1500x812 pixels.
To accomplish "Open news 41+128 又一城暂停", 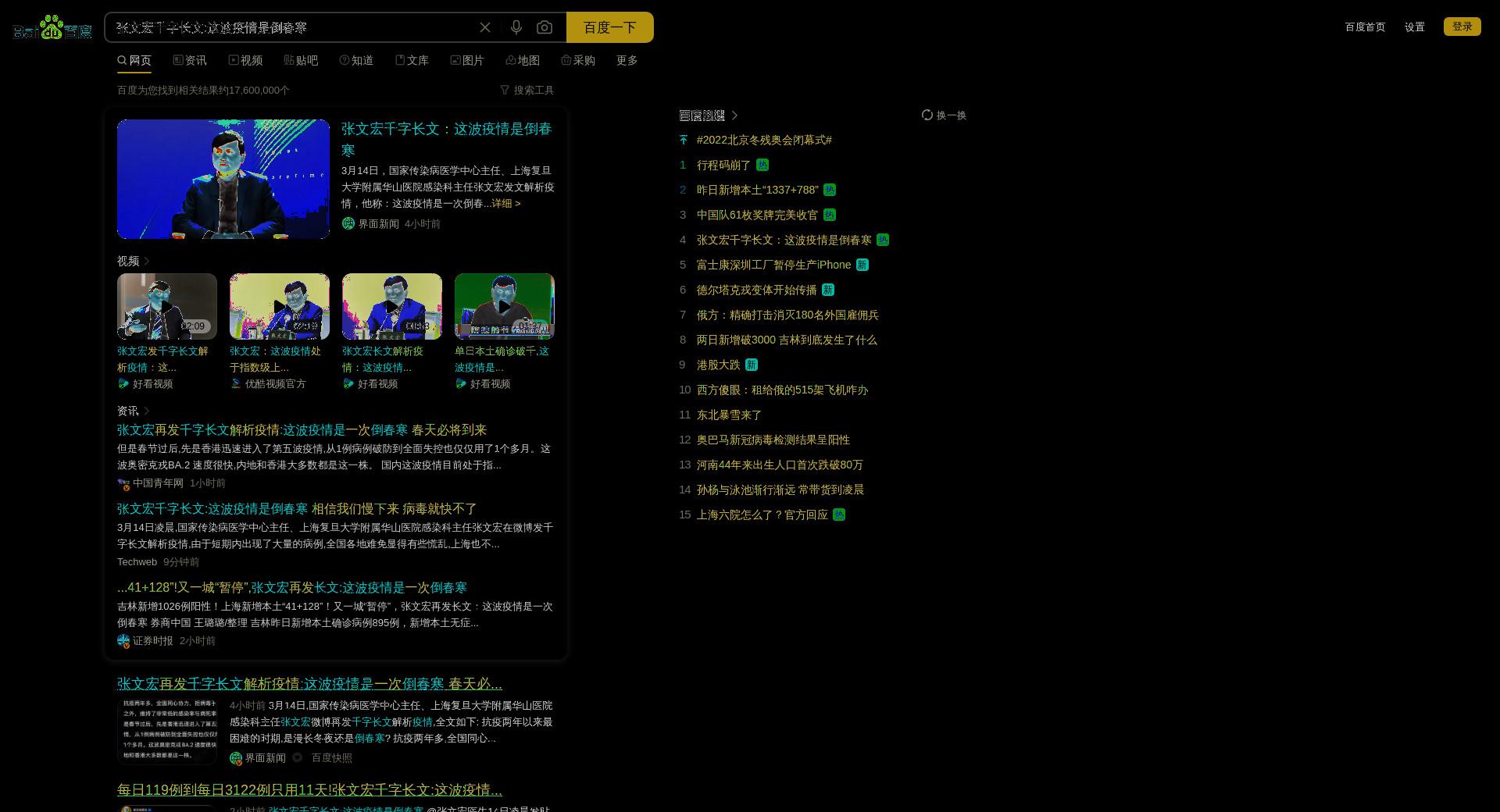I will pos(292,588).
